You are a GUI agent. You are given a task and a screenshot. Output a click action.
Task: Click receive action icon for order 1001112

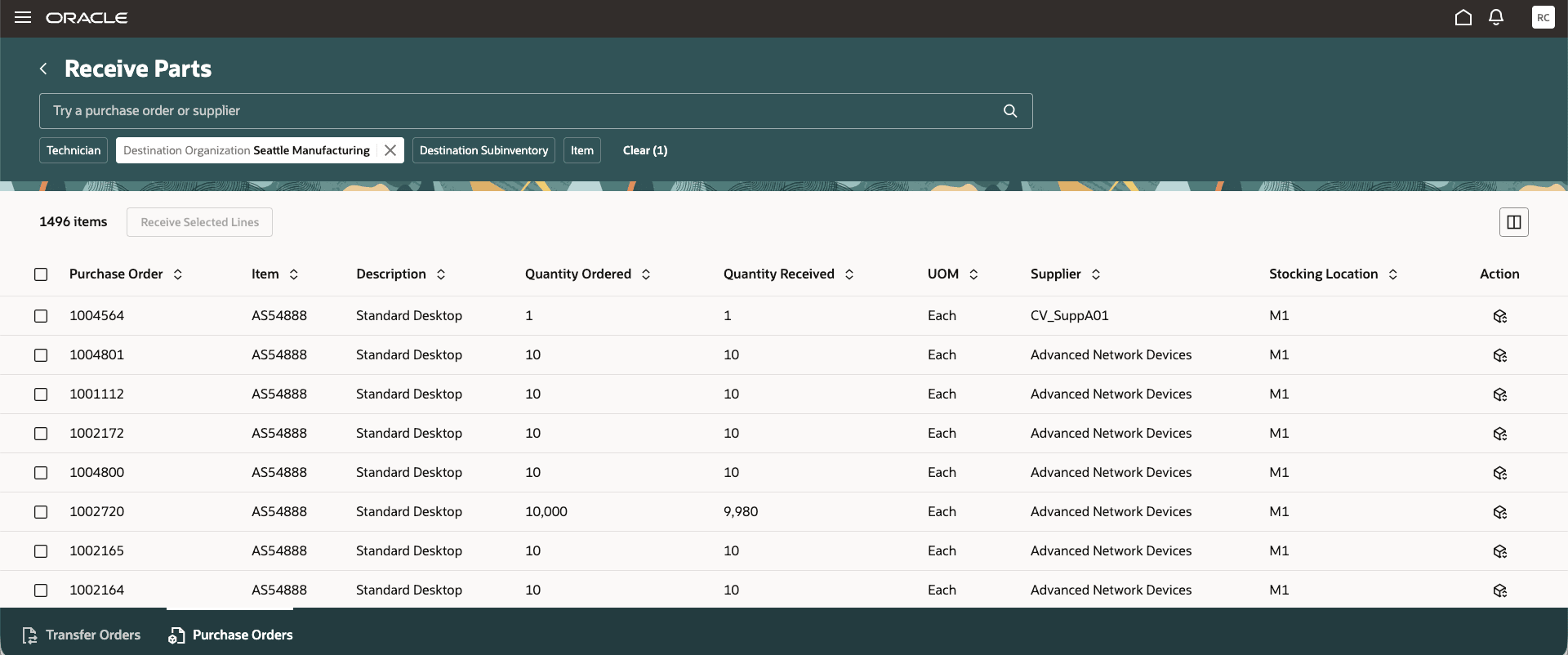(1499, 394)
